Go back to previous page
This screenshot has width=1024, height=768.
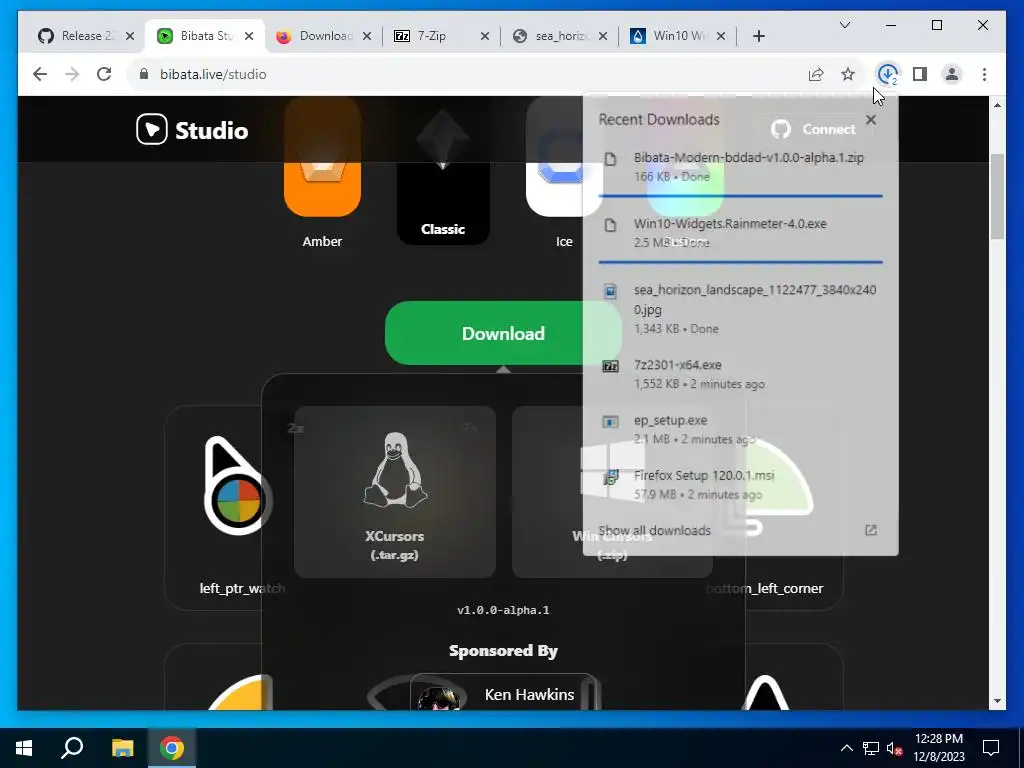40,74
